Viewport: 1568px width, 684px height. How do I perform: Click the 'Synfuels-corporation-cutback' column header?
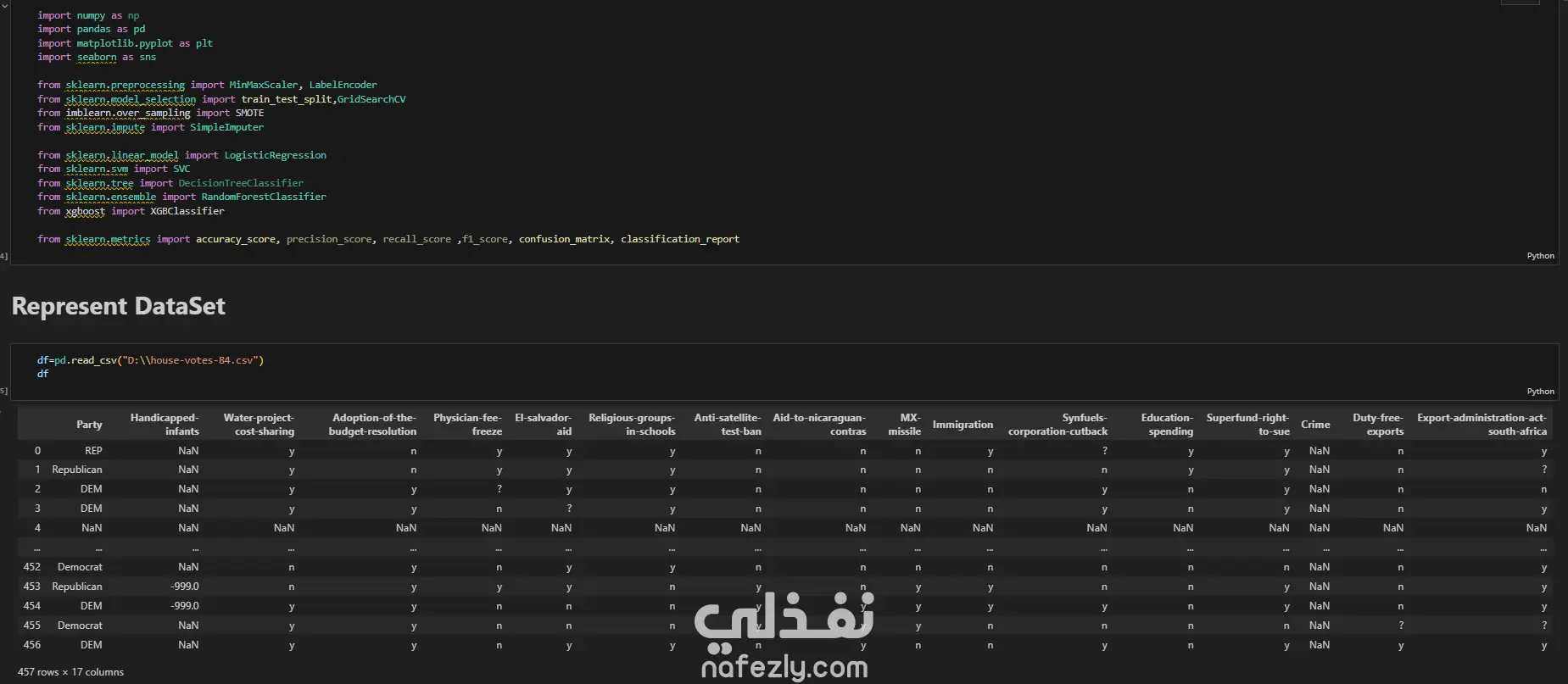click(x=1057, y=425)
